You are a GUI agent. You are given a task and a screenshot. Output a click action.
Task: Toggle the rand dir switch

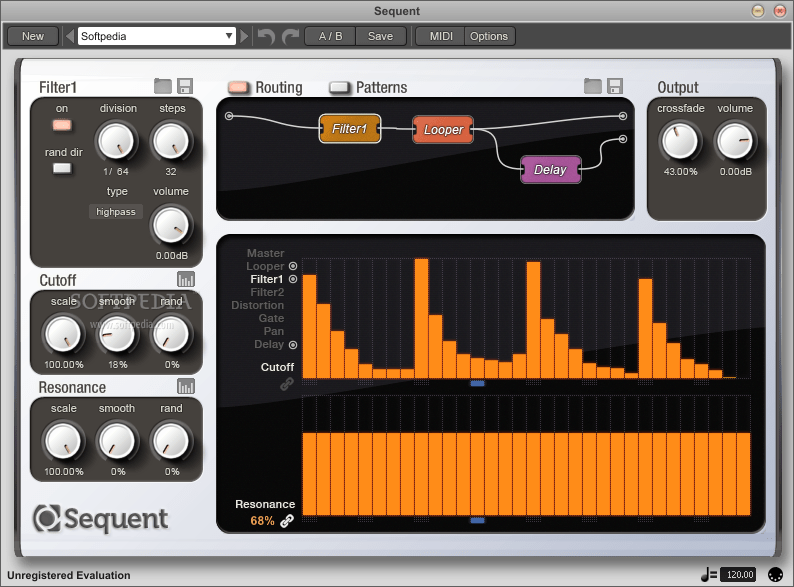coord(62,169)
